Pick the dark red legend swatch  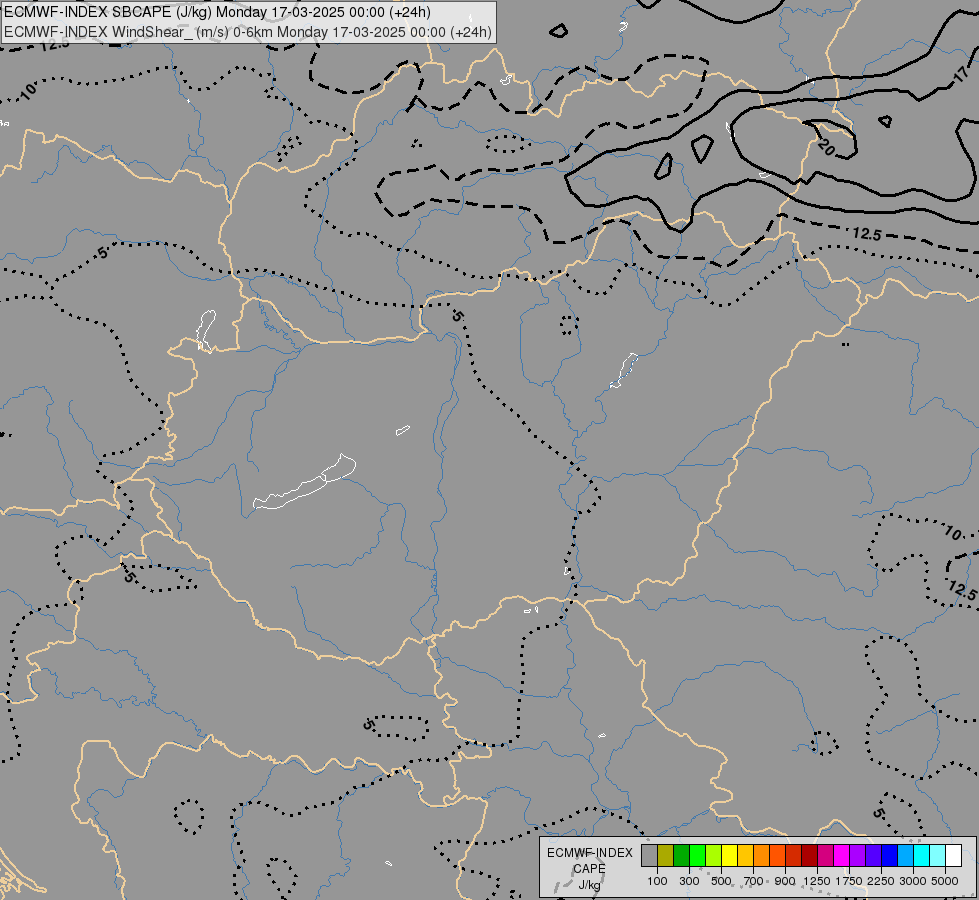(x=809, y=855)
